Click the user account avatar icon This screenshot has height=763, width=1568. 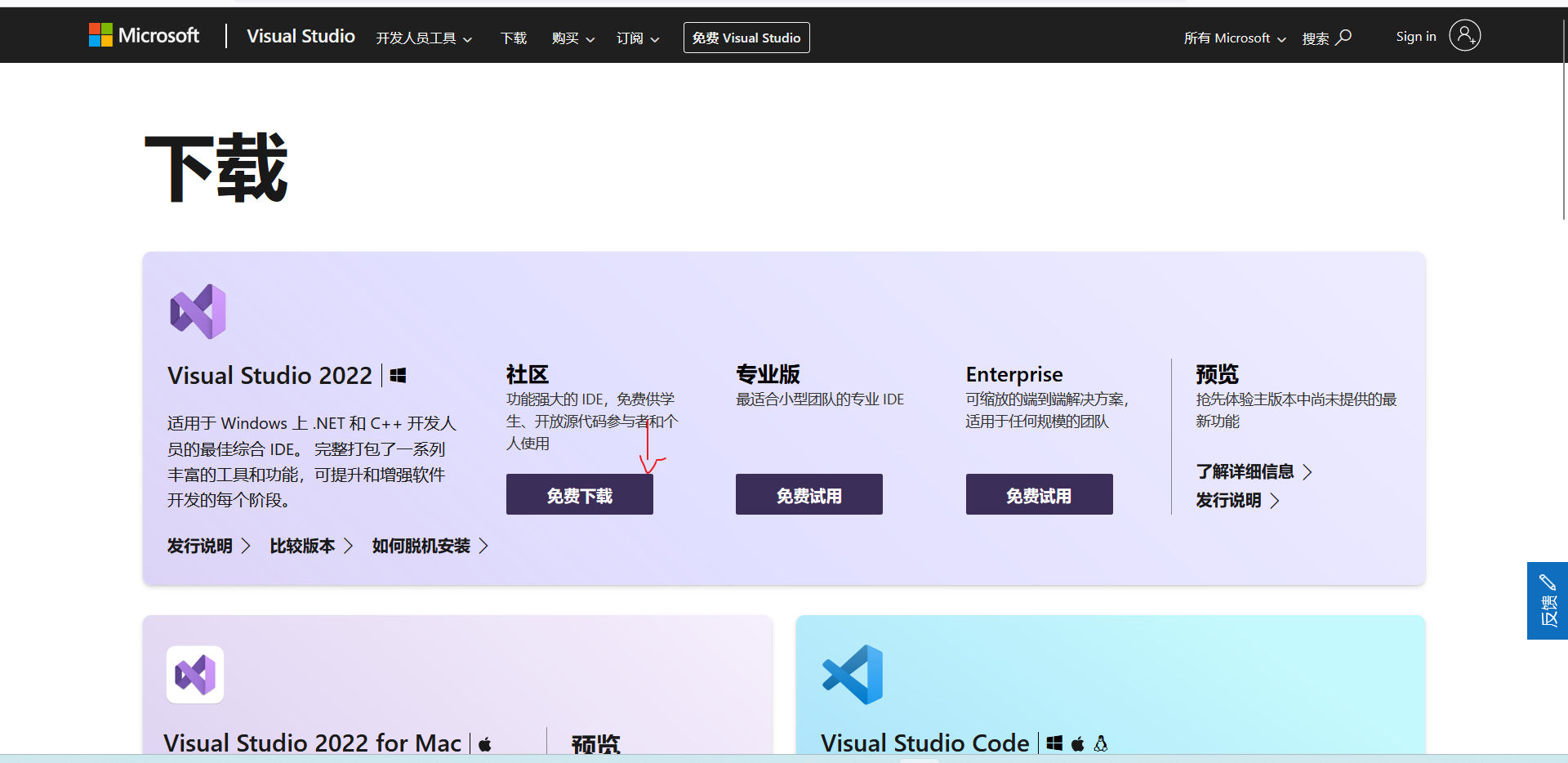[1465, 35]
